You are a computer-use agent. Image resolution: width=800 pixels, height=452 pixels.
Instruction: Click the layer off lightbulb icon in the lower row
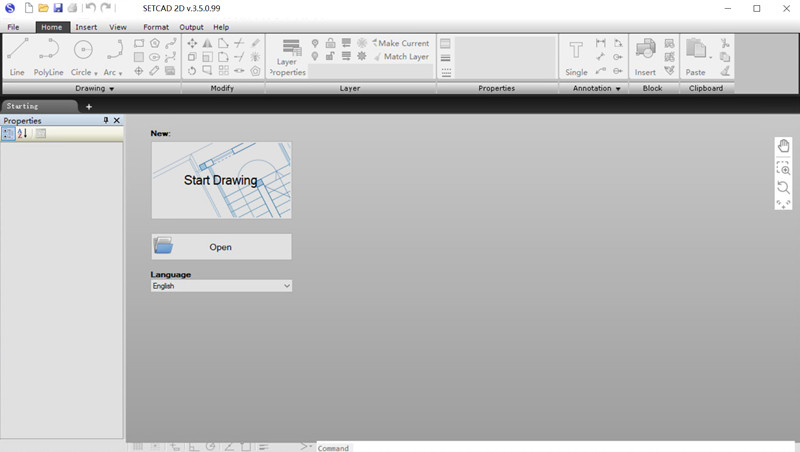click(x=315, y=56)
